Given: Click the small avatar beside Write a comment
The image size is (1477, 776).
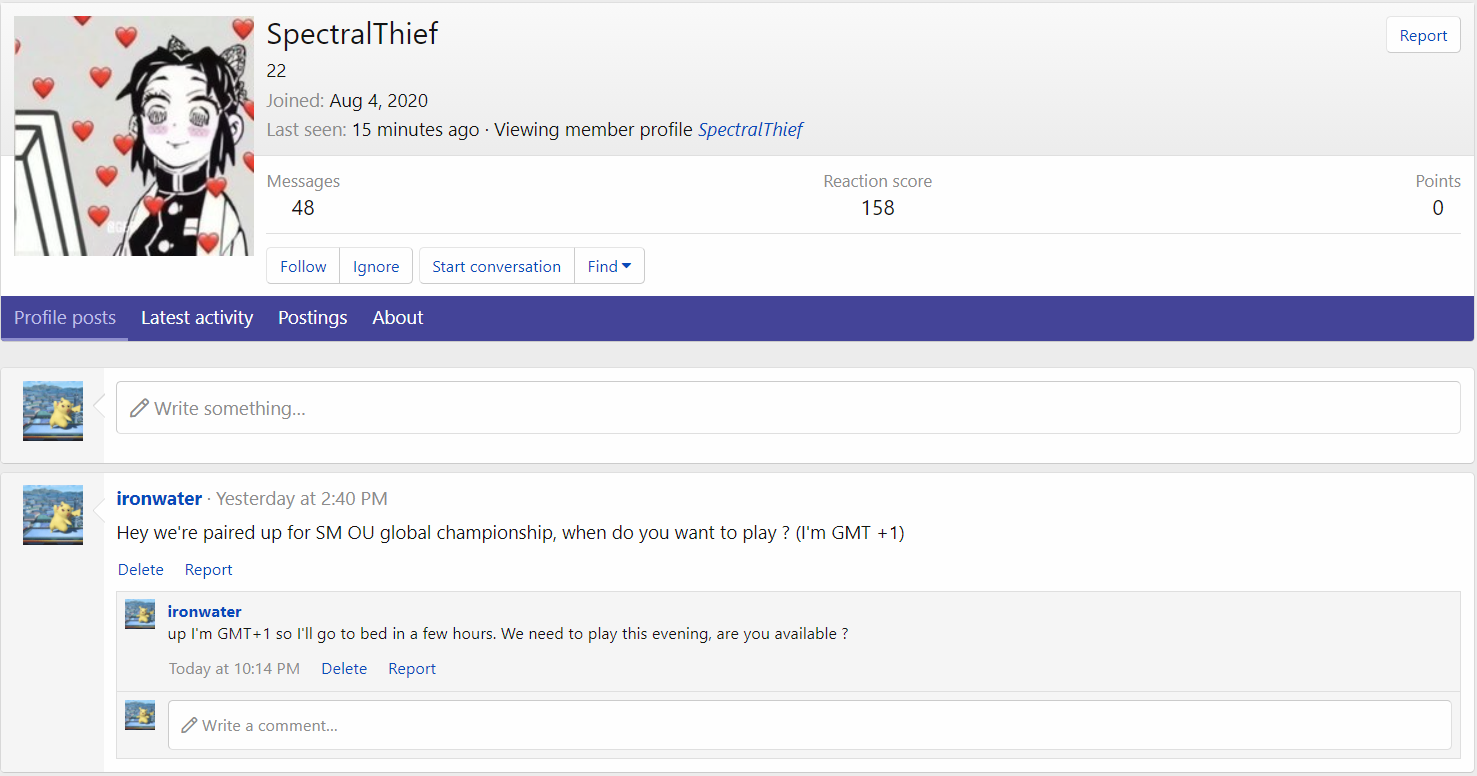Looking at the screenshot, I should (x=140, y=714).
